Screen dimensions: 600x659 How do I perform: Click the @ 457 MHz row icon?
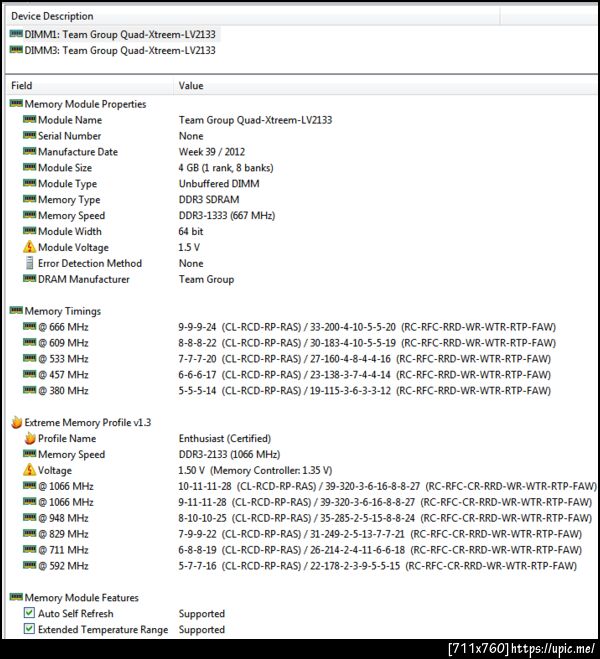29,374
